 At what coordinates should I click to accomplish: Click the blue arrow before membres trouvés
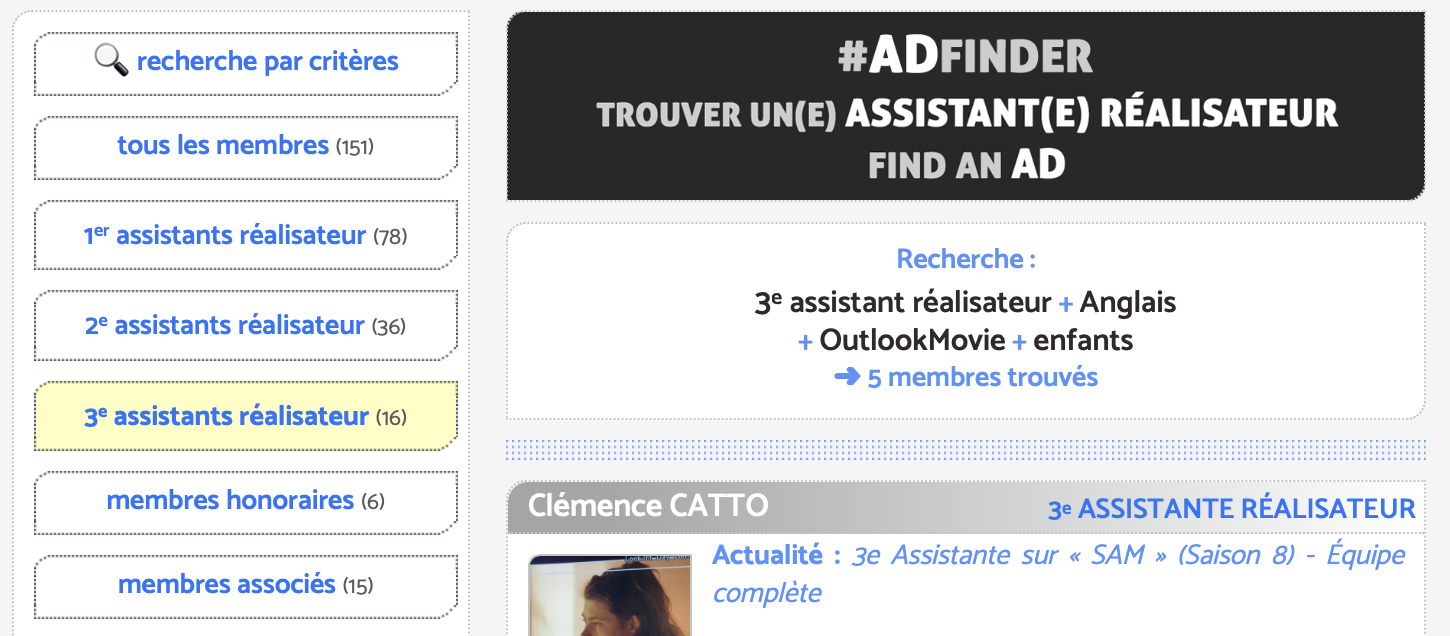847,377
